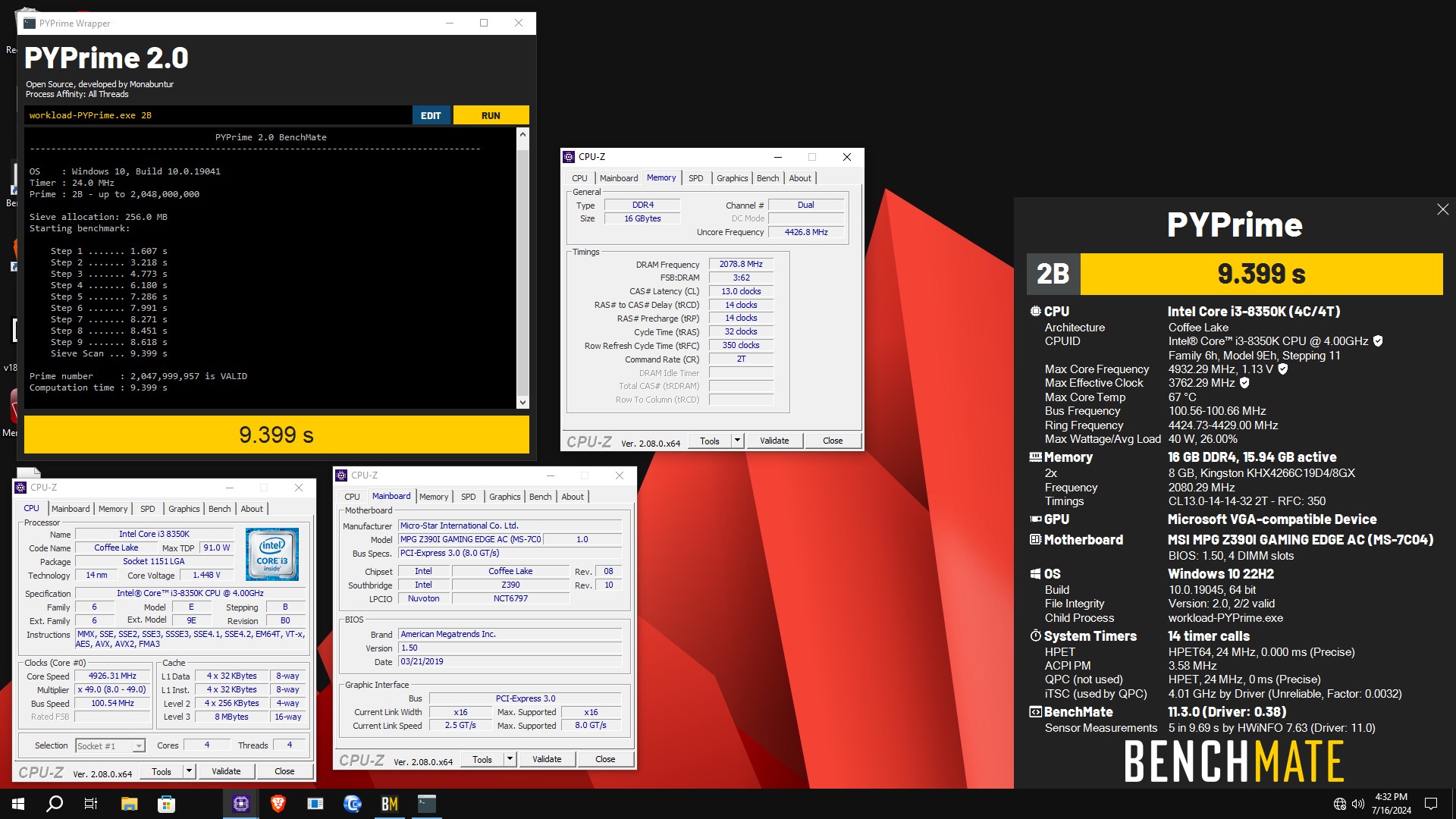Image resolution: width=1456 pixels, height=819 pixels.
Task: Click verified shield beside Max Effective Clock
Action: [1244, 383]
